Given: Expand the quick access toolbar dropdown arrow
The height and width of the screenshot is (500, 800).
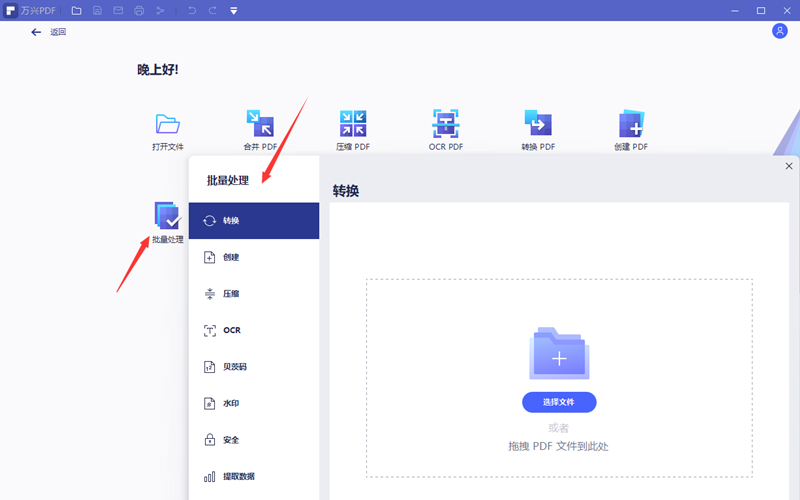Looking at the screenshot, I should (233, 10).
